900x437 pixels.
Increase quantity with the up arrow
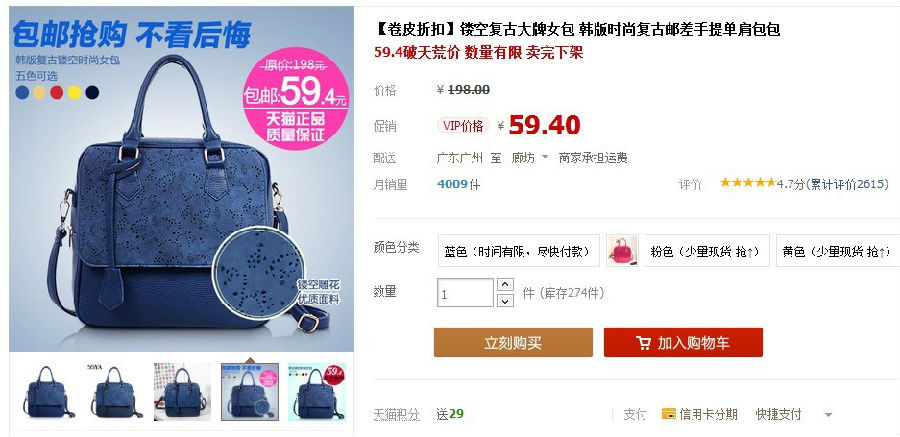click(505, 285)
